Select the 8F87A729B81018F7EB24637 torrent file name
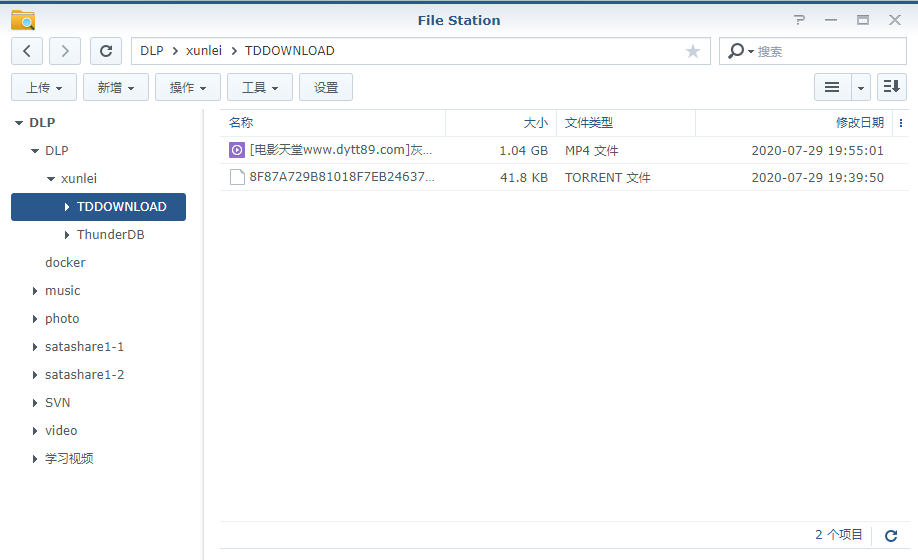 [342, 177]
